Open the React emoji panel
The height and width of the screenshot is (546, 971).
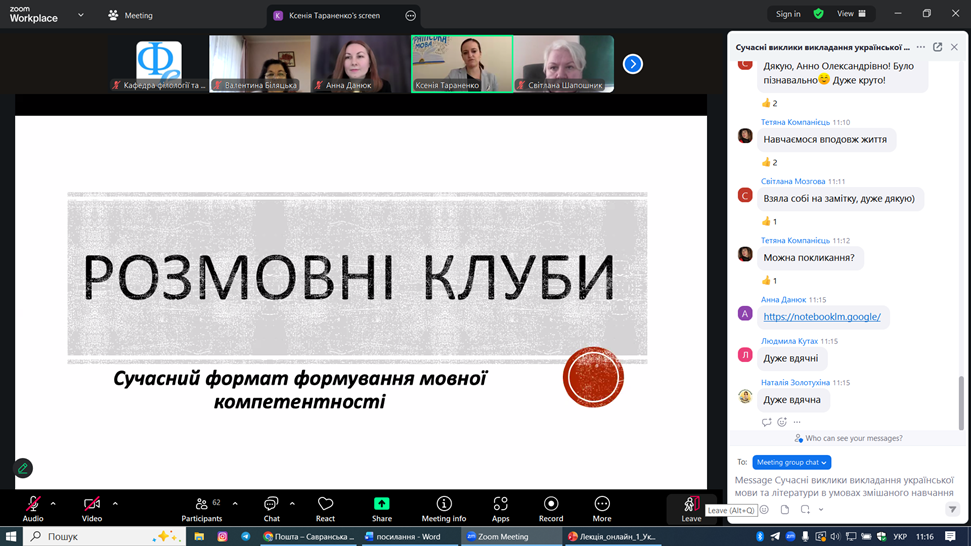pyautogui.click(x=325, y=508)
